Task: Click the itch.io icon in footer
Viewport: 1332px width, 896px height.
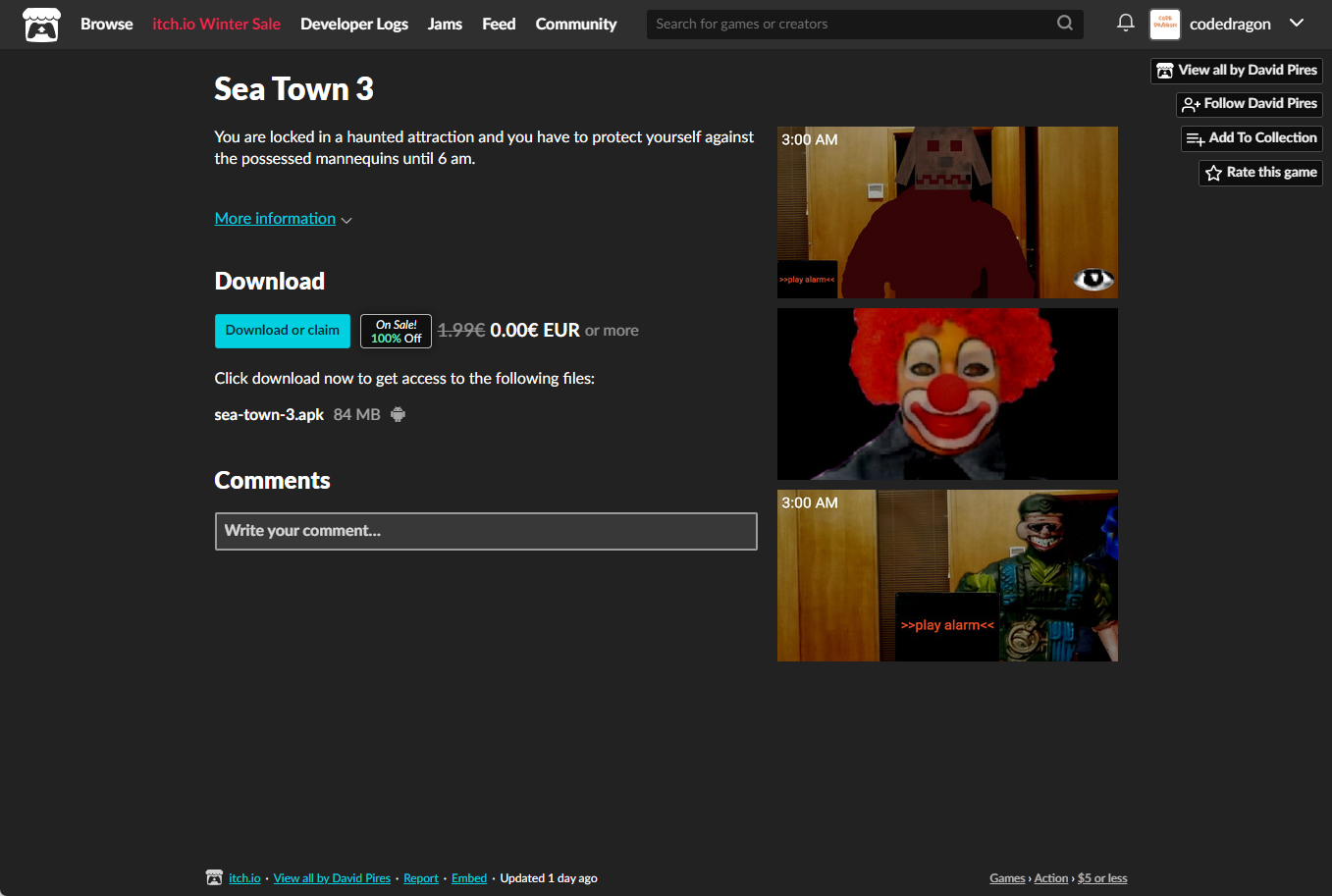Action: click(214, 877)
